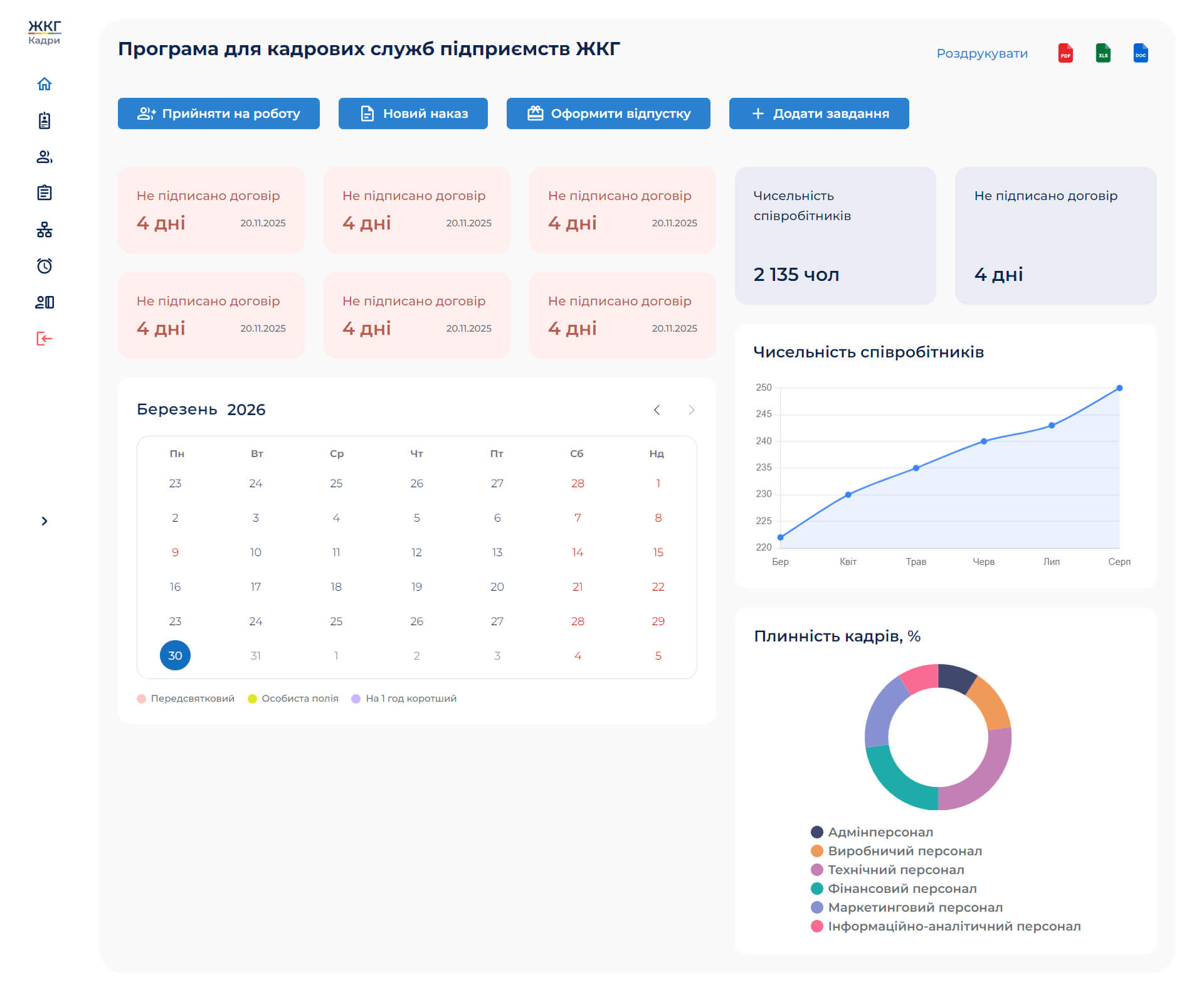Open the users sidebar icon
This screenshot has width=1204, height=992.
[44, 157]
